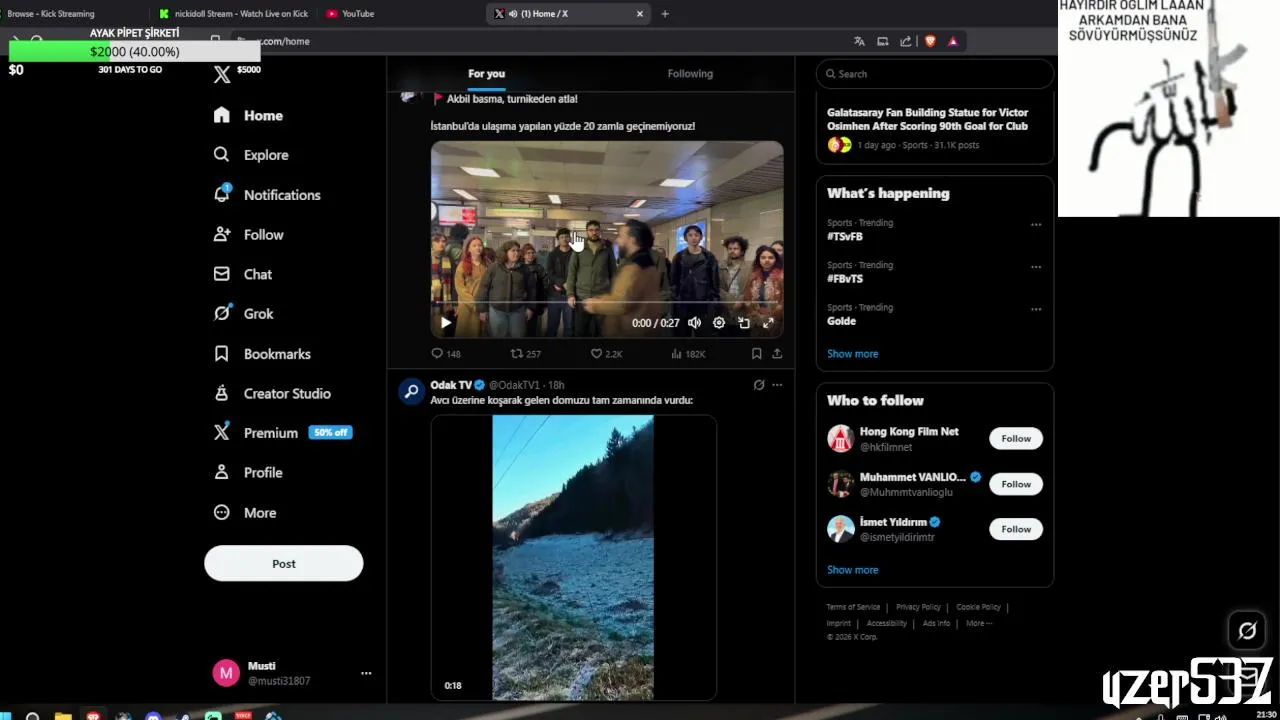Open Windows search from the taskbar
Viewport: 1280px width, 720px height.
coord(32,716)
